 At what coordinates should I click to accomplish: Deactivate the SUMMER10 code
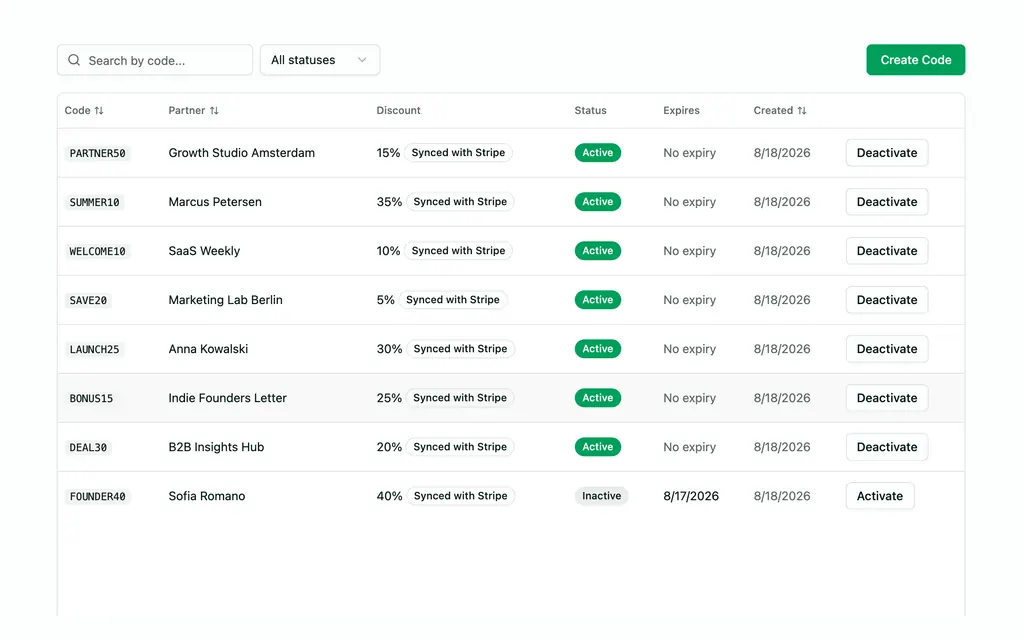click(x=887, y=202)
